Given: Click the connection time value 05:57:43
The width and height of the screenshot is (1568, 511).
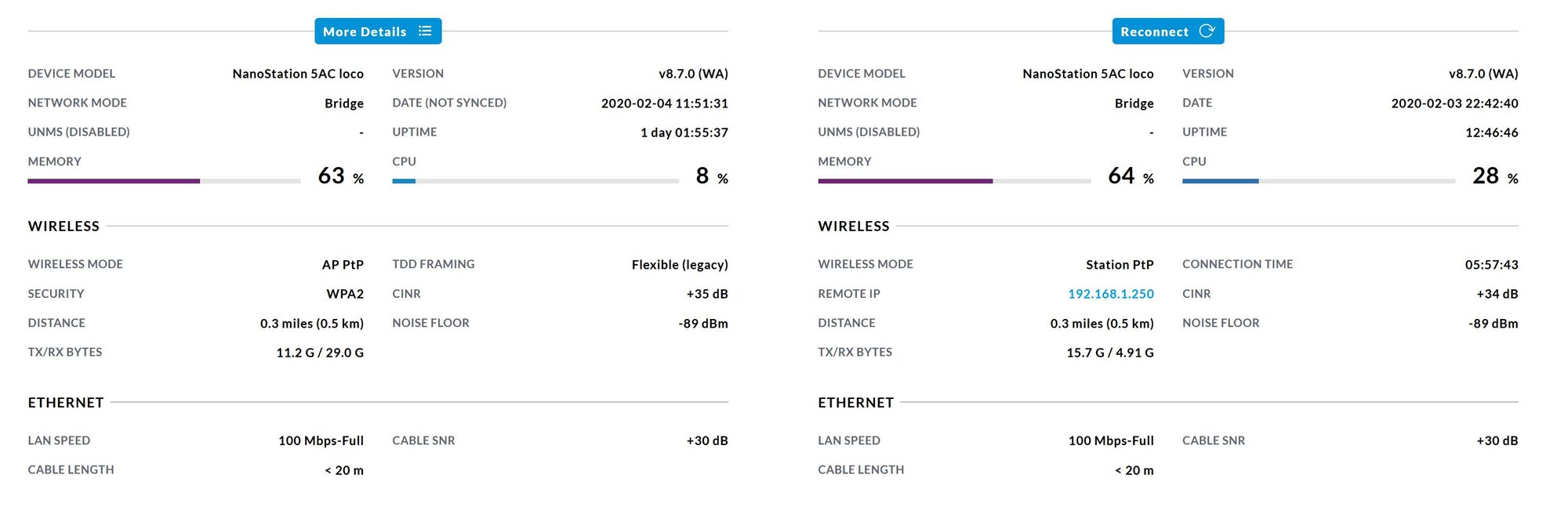Looking at the screenshot, I should tap(1491, 265).
